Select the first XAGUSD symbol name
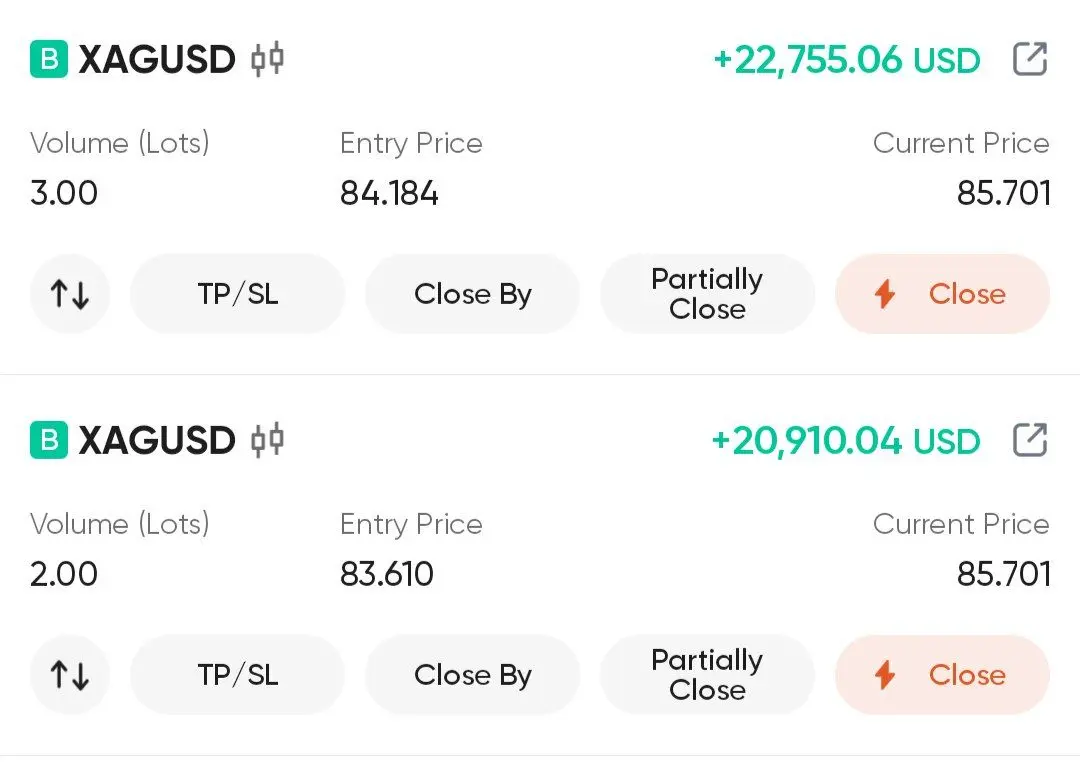This screenshot has height=763, width=1080. 157,60
